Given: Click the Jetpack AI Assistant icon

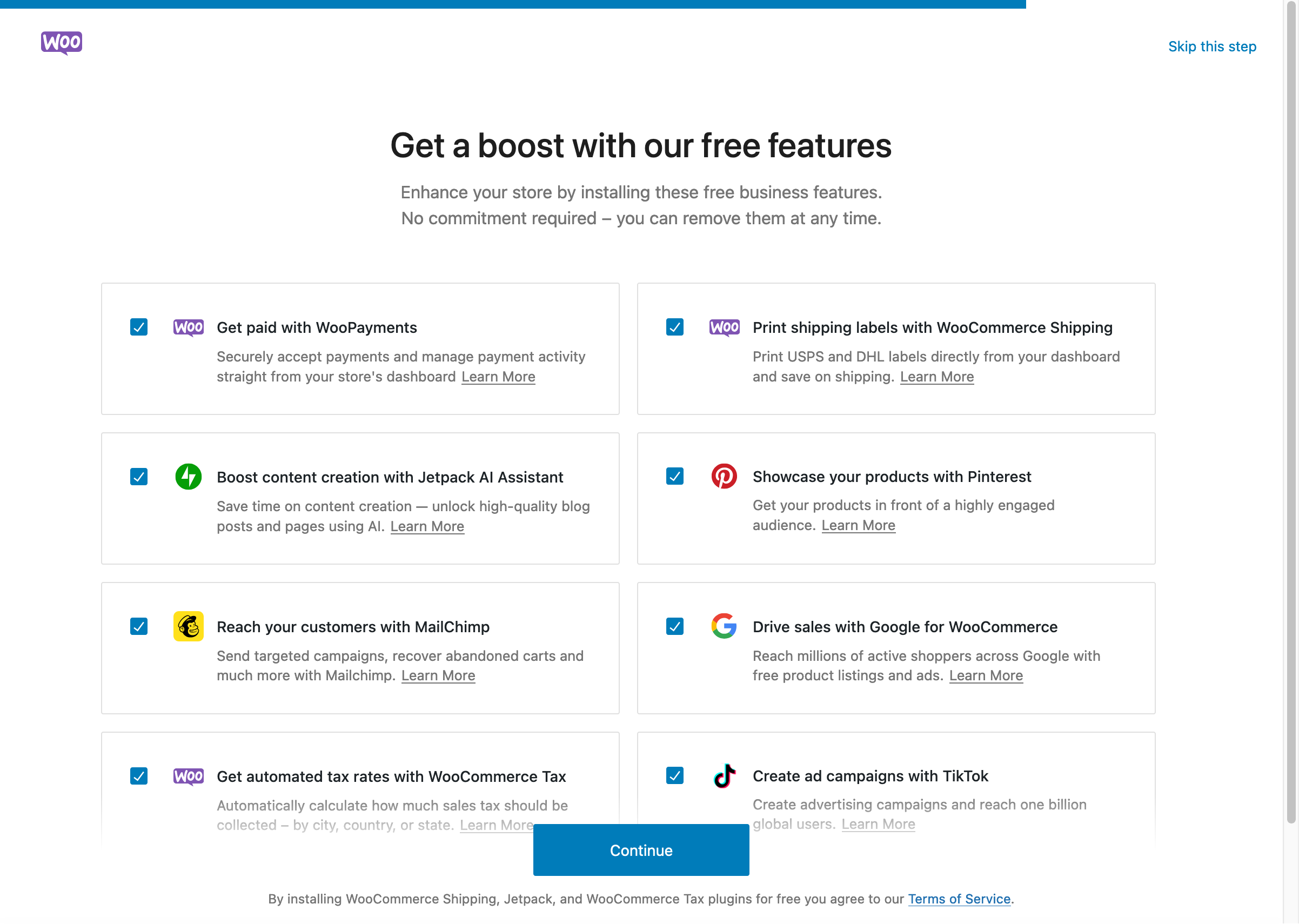Looking at the screenshot, I should click(189, 477).
